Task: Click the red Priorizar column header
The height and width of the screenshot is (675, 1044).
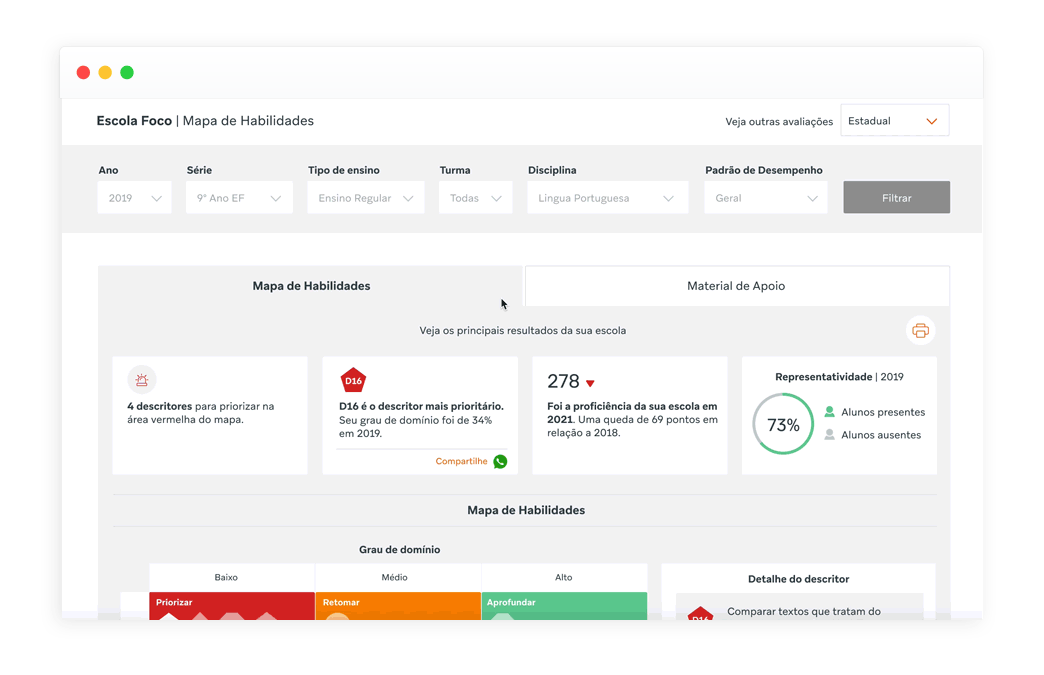Action: tap(232, 605)
